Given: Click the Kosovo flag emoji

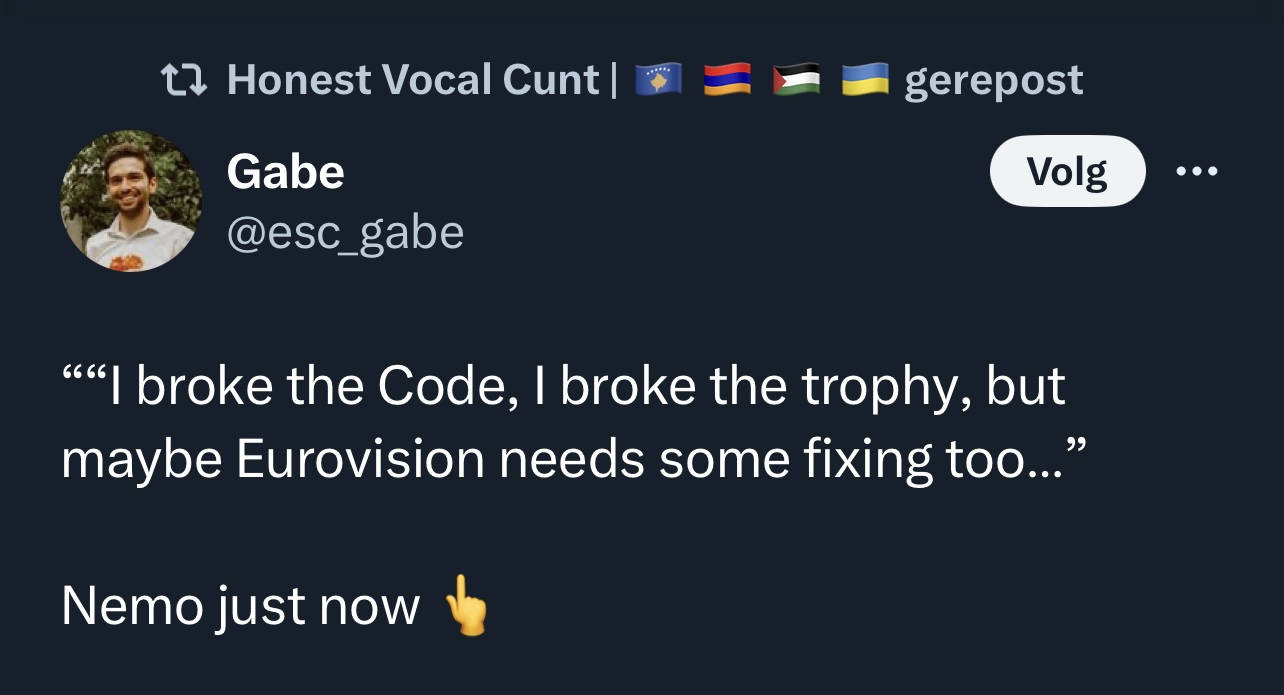Looking at the screenshot, I should [x=658, y=80].
